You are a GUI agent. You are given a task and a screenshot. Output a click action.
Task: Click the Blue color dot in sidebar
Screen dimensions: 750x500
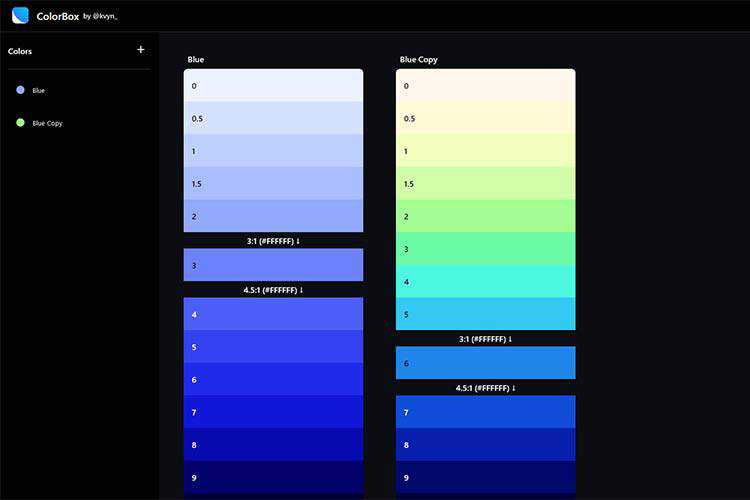[20, 90]
